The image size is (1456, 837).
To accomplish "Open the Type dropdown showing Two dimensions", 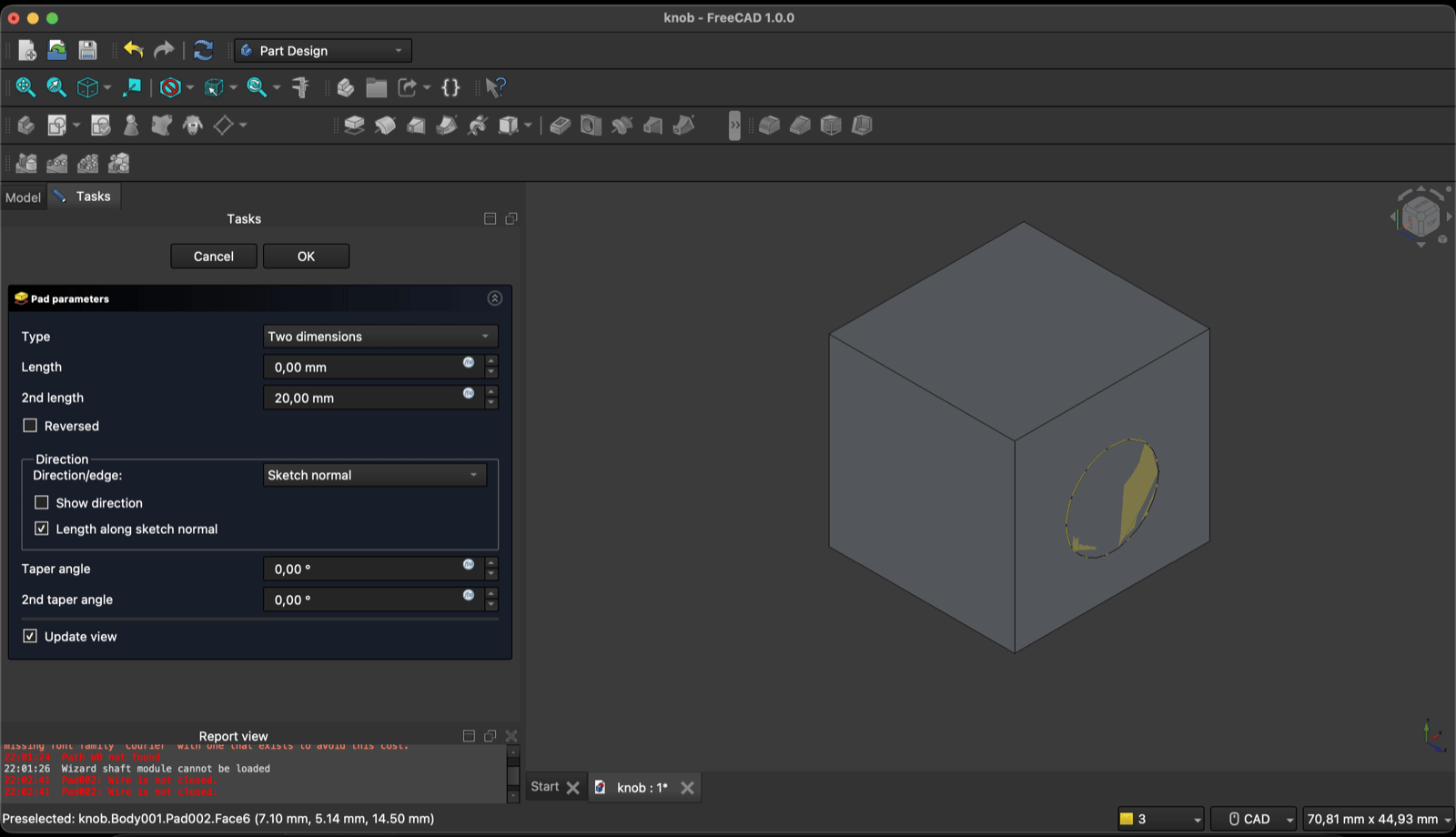I will [x=380, y=337].
